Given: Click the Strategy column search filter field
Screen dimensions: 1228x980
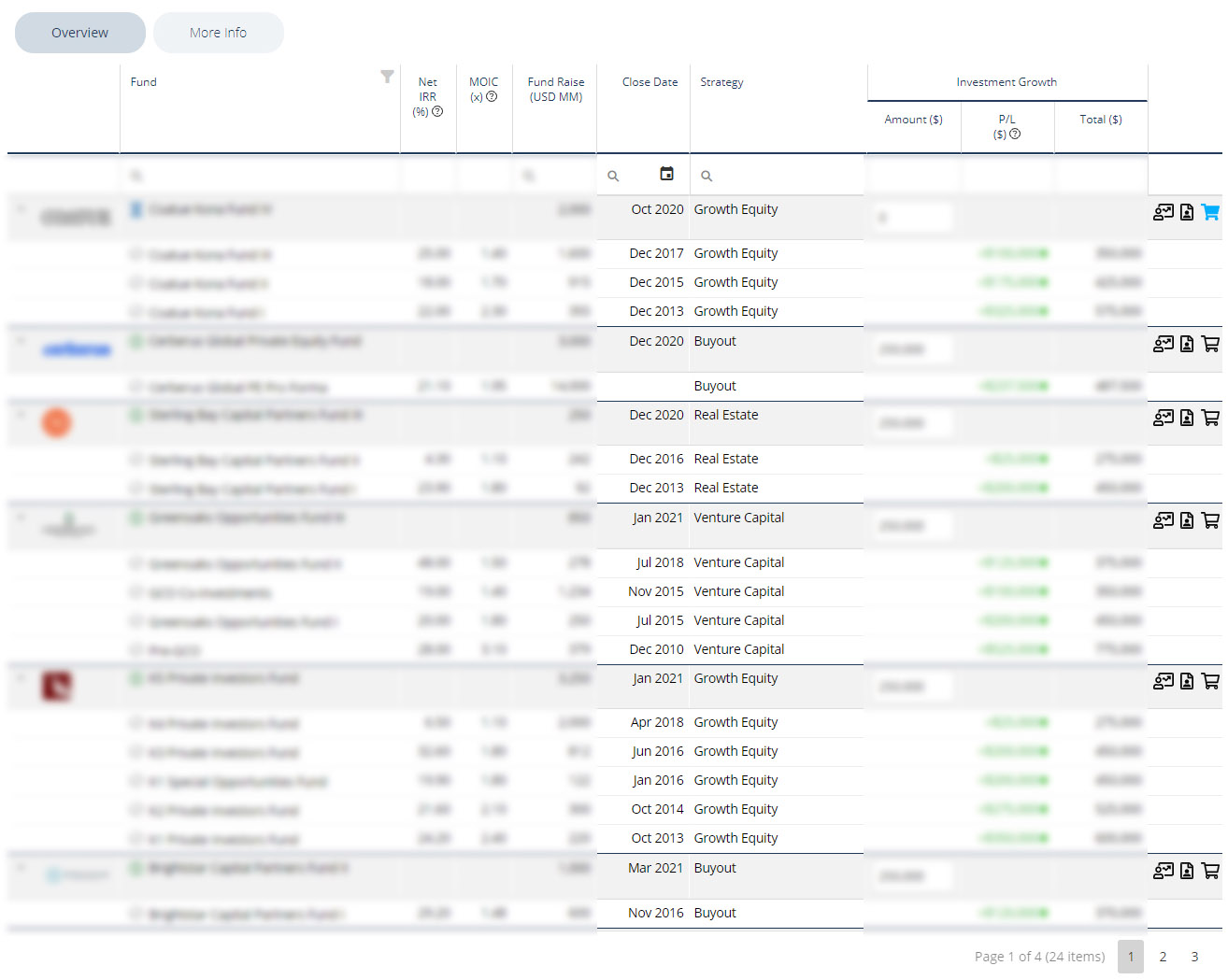Looking at the screenshot, I should 778,176.
